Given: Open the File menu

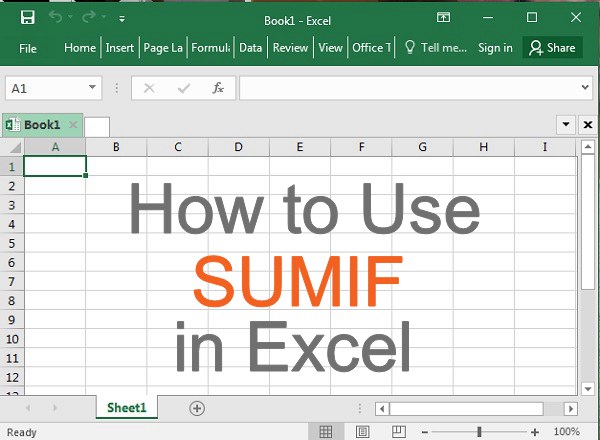Looking at the screenshot, I should (x=28, y=48).
